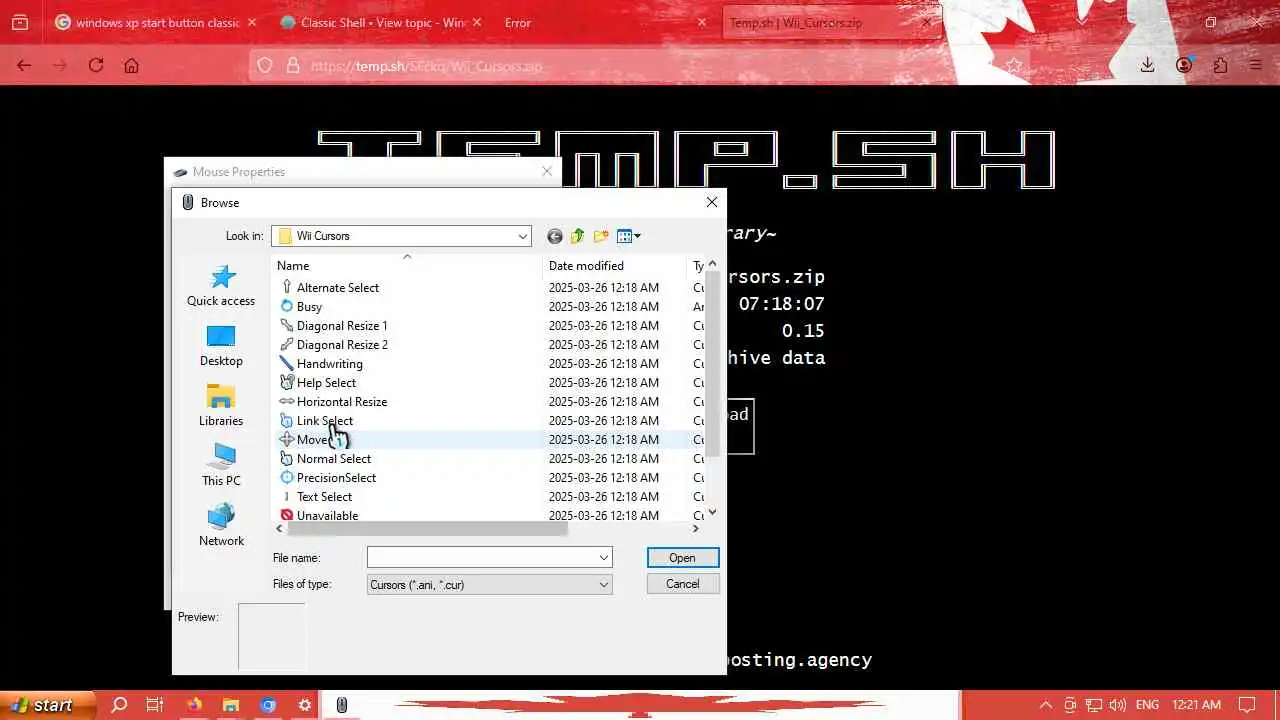Go to last folder visited in Browse dialog
Screen dimensions: 1280x720
(x=555, y=236)
